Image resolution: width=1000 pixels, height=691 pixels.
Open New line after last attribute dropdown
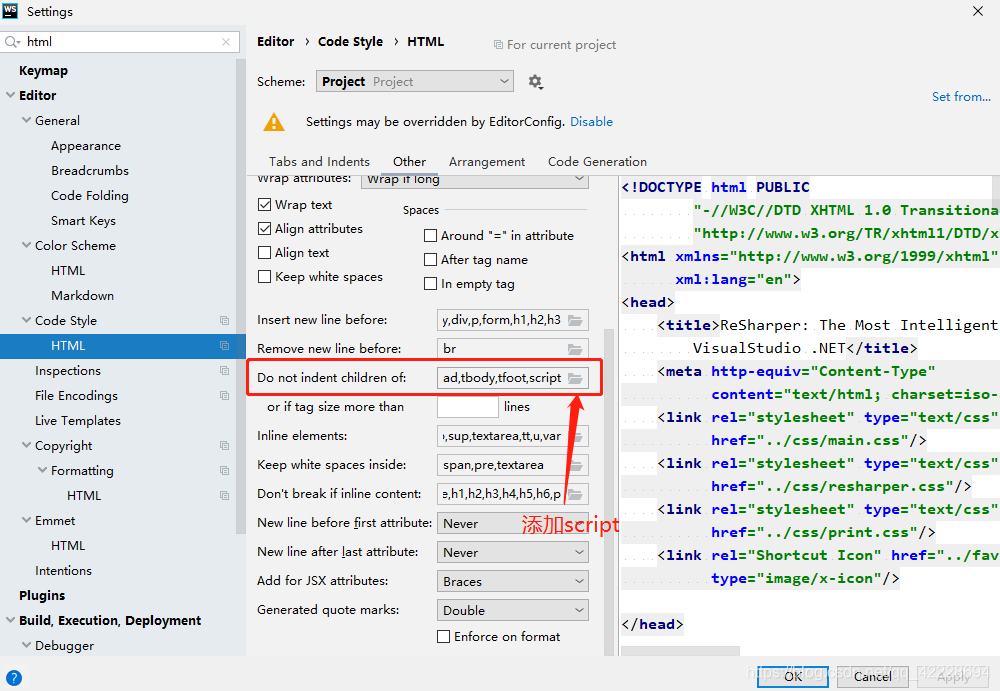point(513,553)
